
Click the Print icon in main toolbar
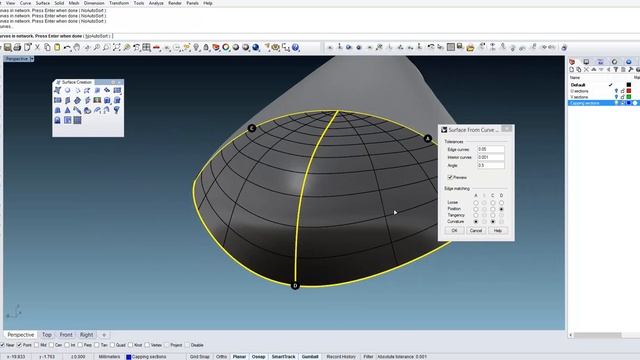[x=17, y=47]
